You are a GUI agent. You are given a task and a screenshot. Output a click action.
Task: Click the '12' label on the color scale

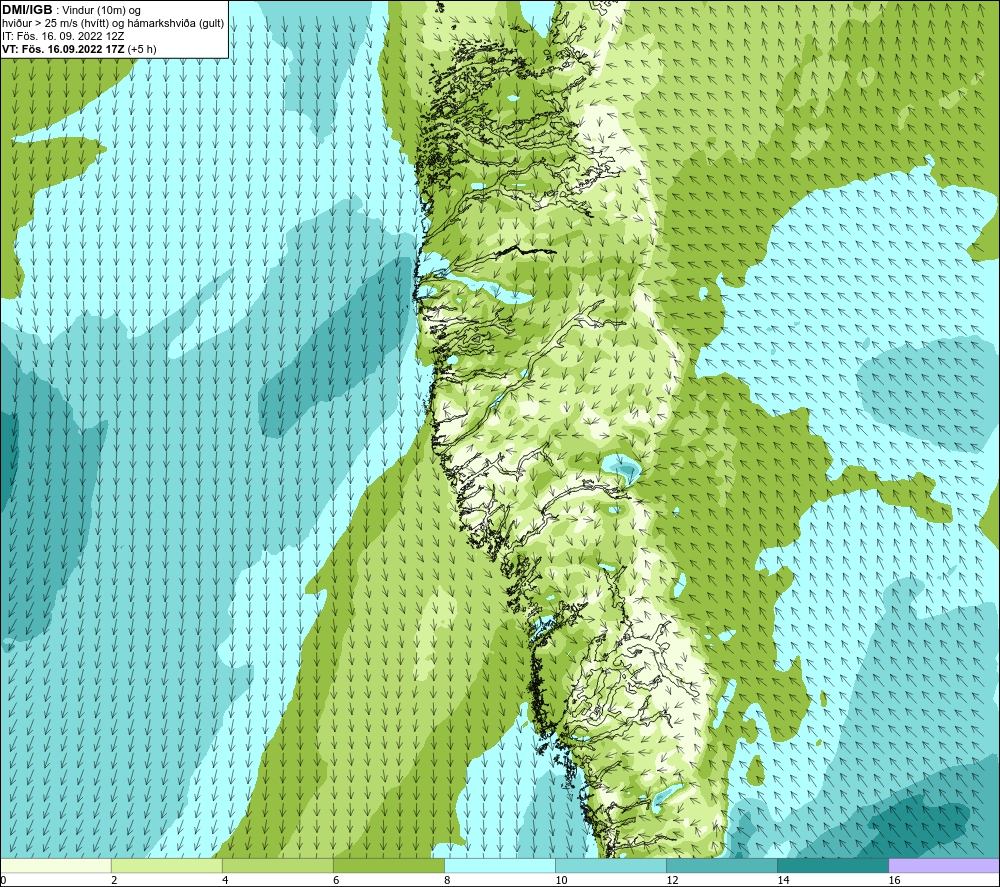[x=672, y=881]
